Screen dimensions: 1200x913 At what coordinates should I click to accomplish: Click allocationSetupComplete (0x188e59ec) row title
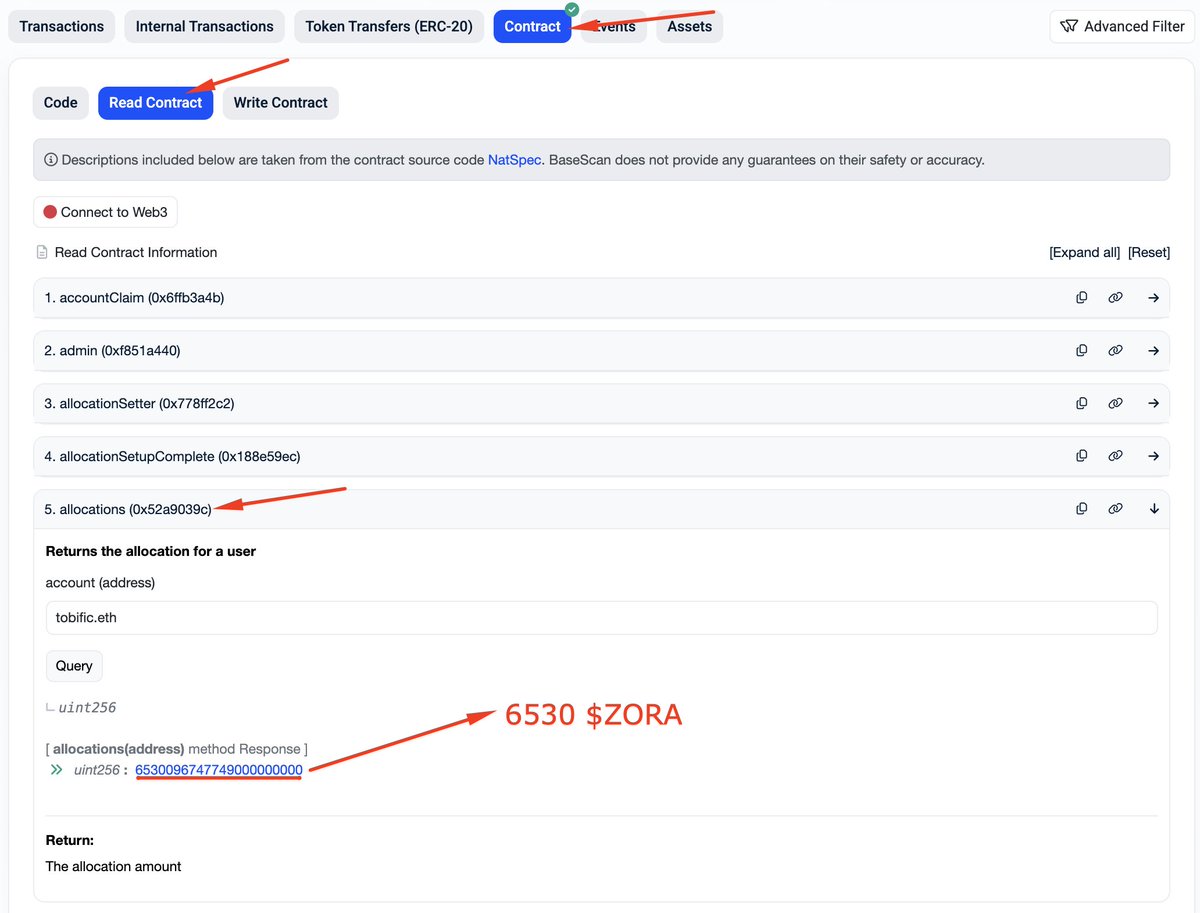point(172,456)
